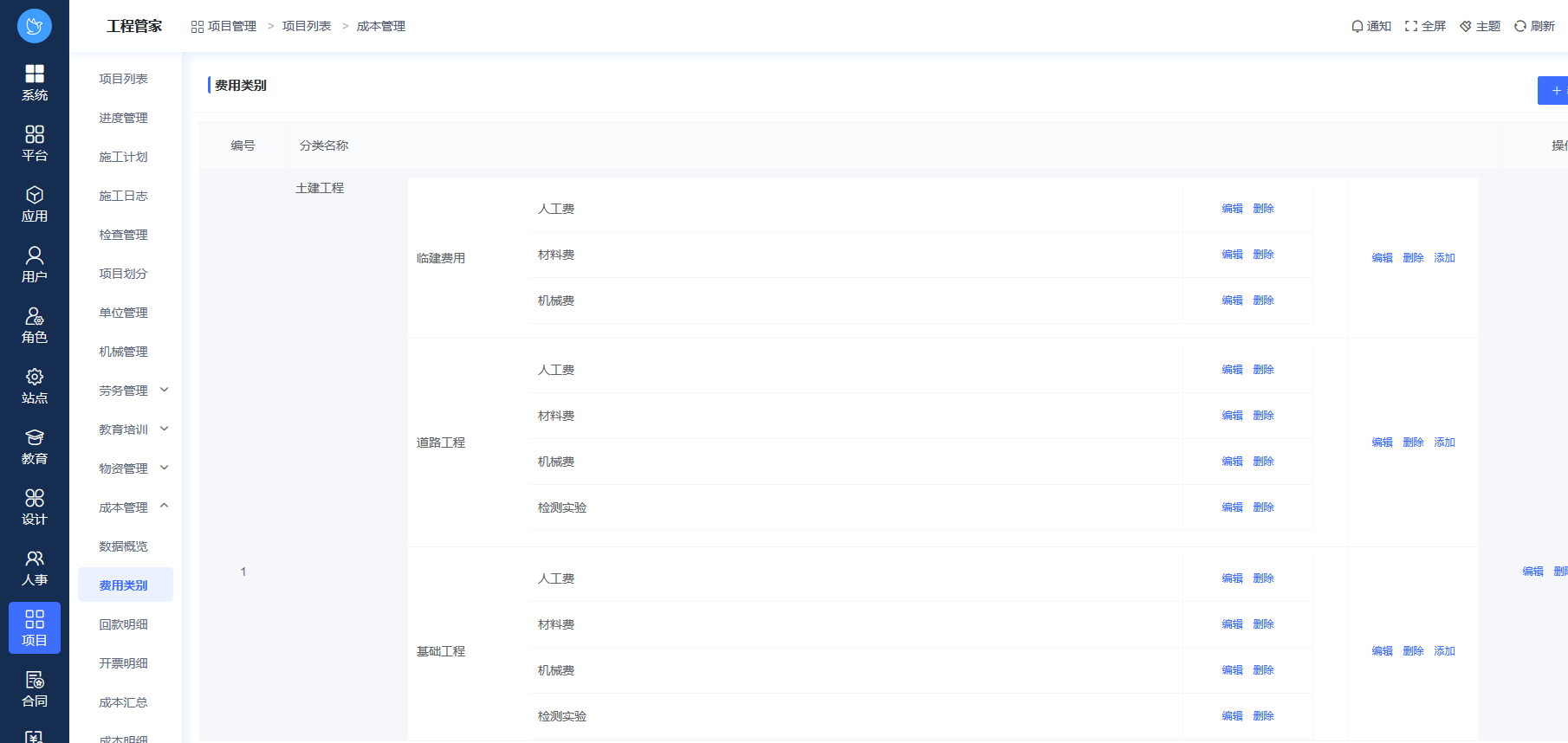The image size is (1568, 743).
Task: Click 添加 for 临建费用 row
Action: [x=1444, y=258]
